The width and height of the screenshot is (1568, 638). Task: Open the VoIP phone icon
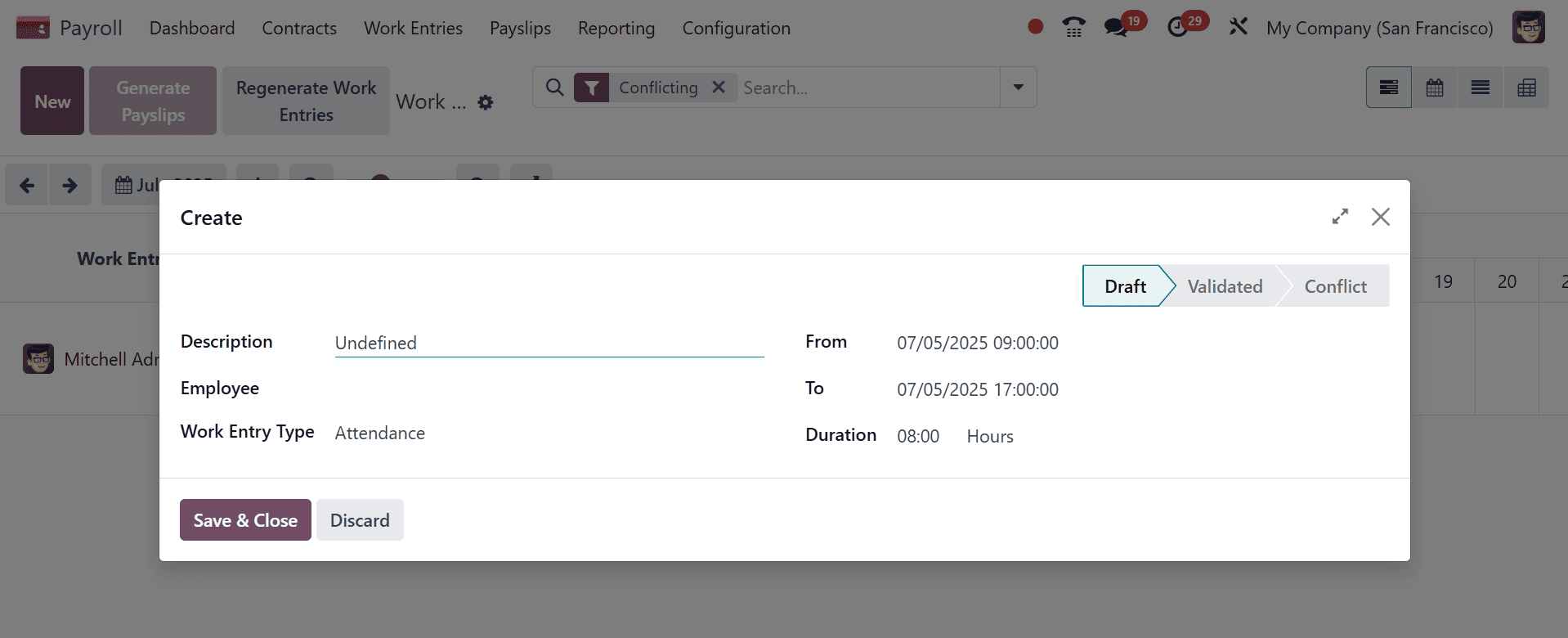point(1074,28)
